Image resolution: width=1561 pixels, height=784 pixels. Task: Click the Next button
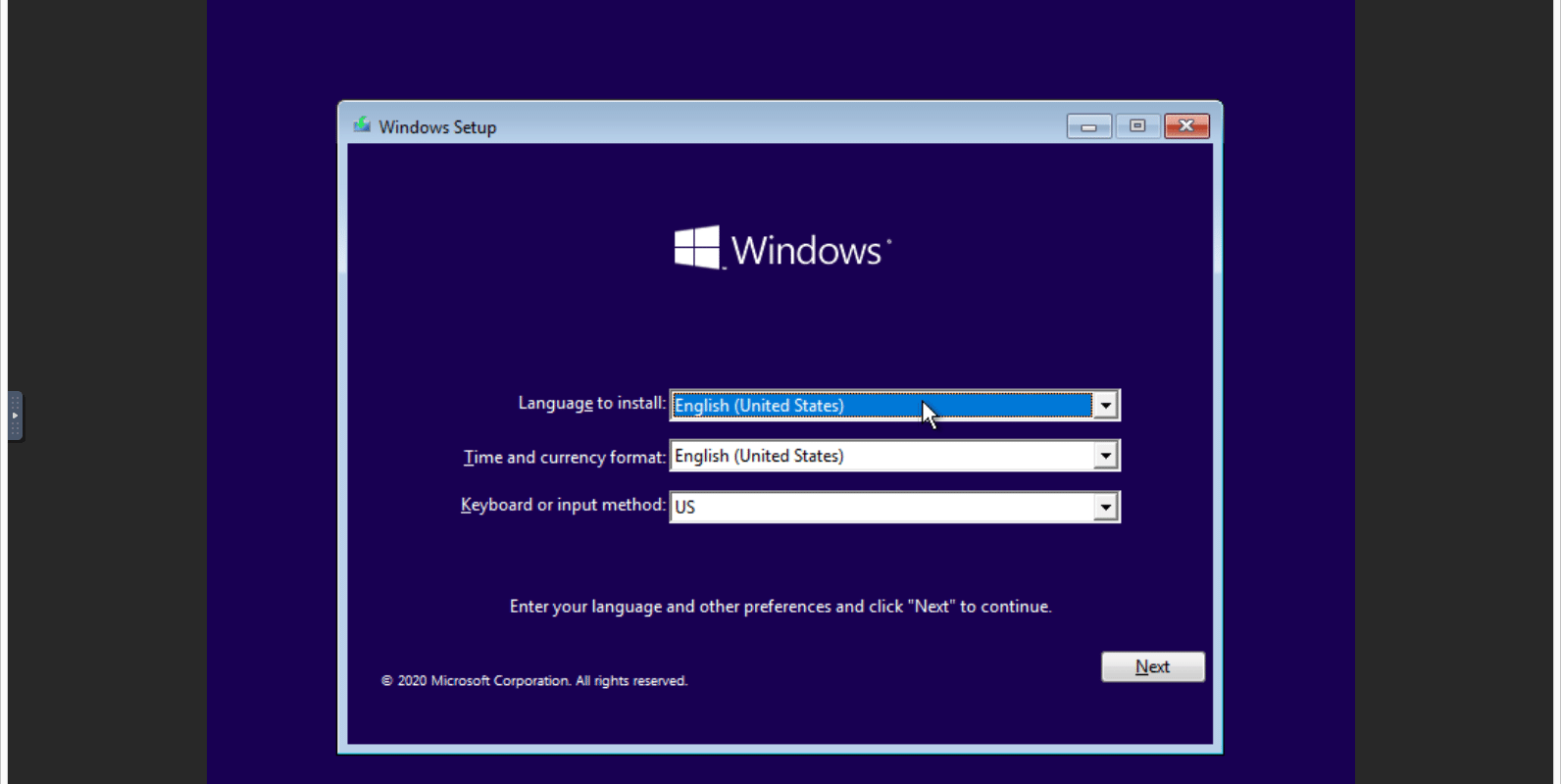(1152, 666)
